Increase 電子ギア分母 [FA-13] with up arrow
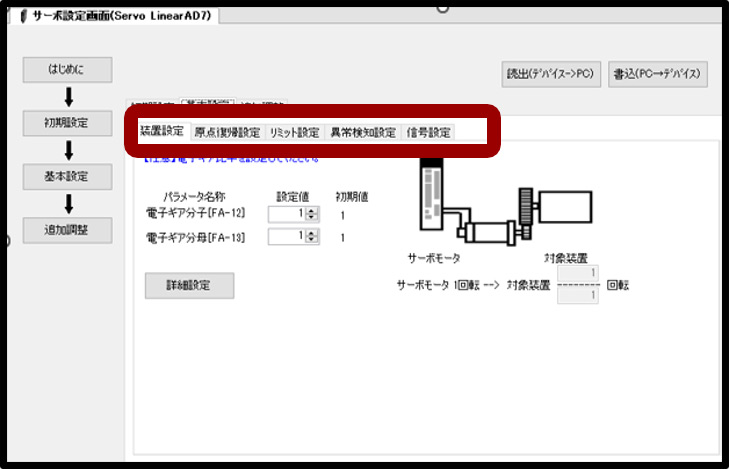This screenshot has width=729, height=469. [312, 233]
